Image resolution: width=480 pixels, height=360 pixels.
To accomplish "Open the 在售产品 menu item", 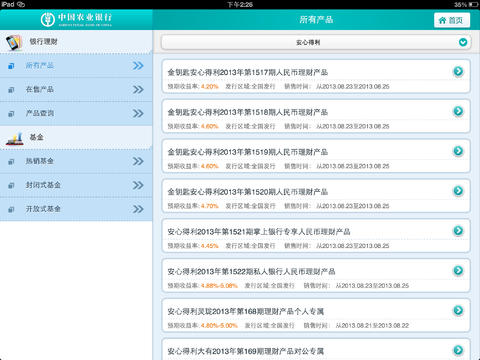I will (x=76, y=90).
